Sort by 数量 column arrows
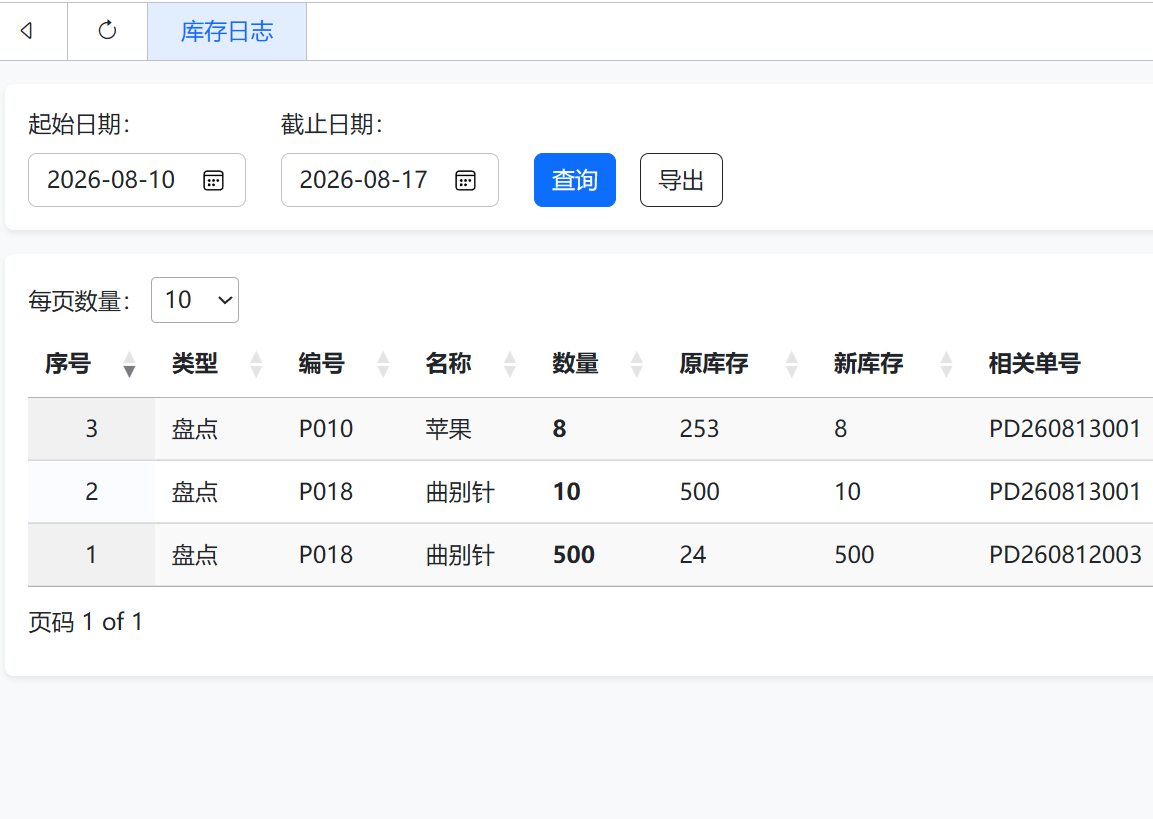 coord(637,364)
